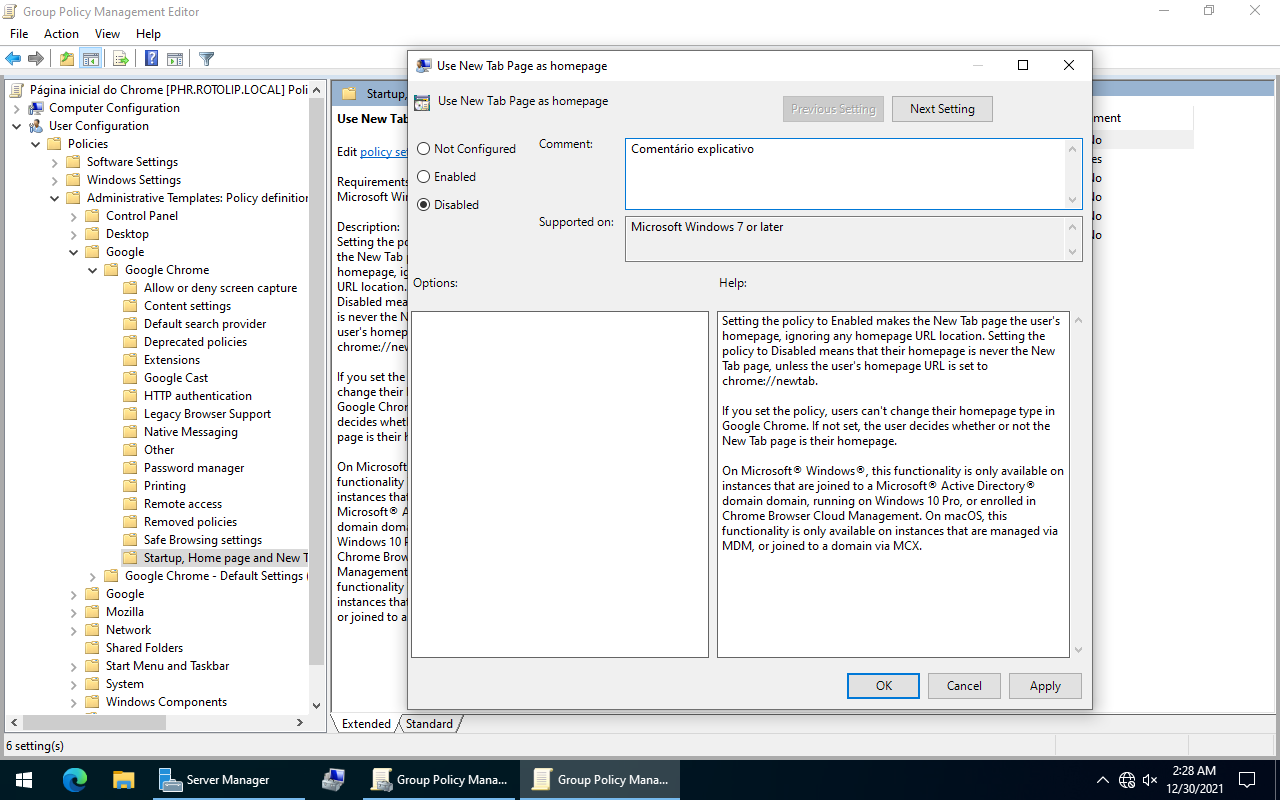Expand the Computer Configuration node
The height and width of the screenshot is (800, 1280).
17,108
